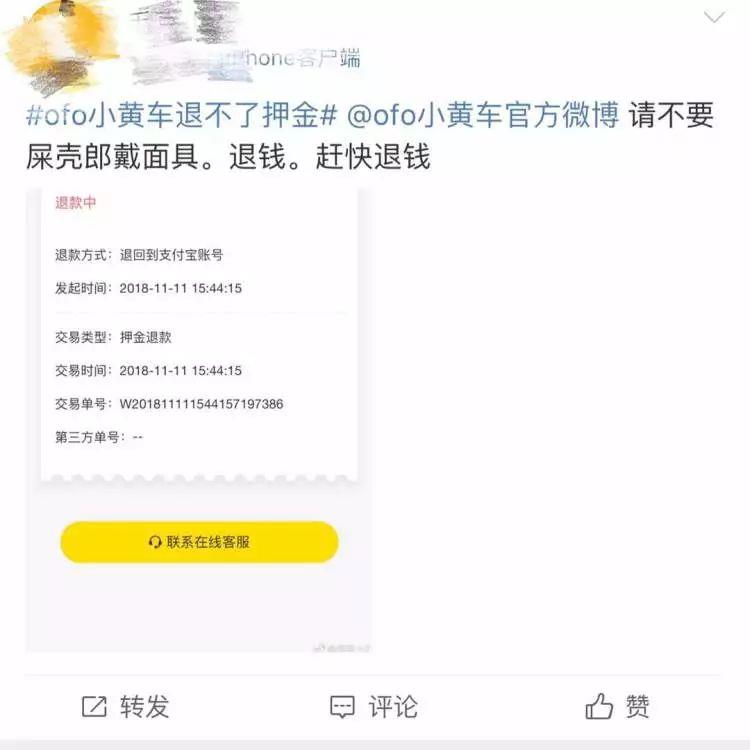Open the refund screenshot image attachment

pyautogui.click(x=199, y=420)
